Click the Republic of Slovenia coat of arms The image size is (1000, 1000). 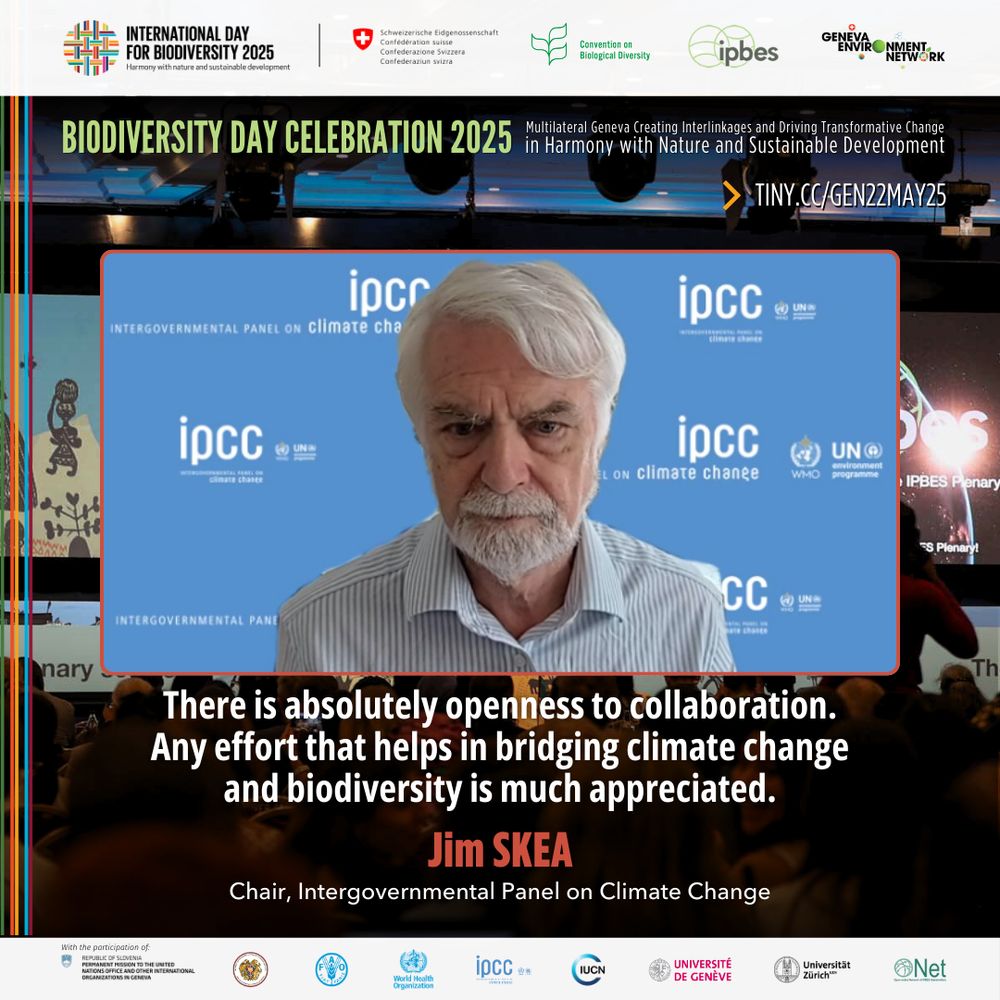tap(66, 961)
